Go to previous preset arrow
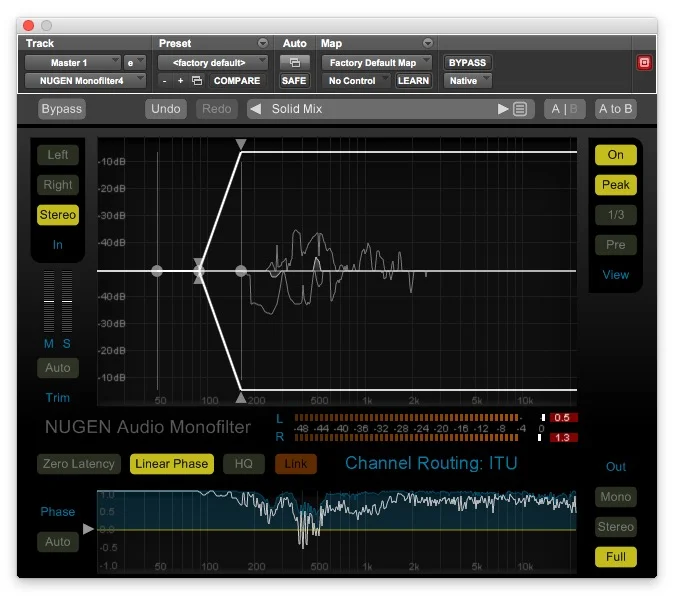Image resolution: width=677 pixels, height=607 pixels. tap(256, 109)
